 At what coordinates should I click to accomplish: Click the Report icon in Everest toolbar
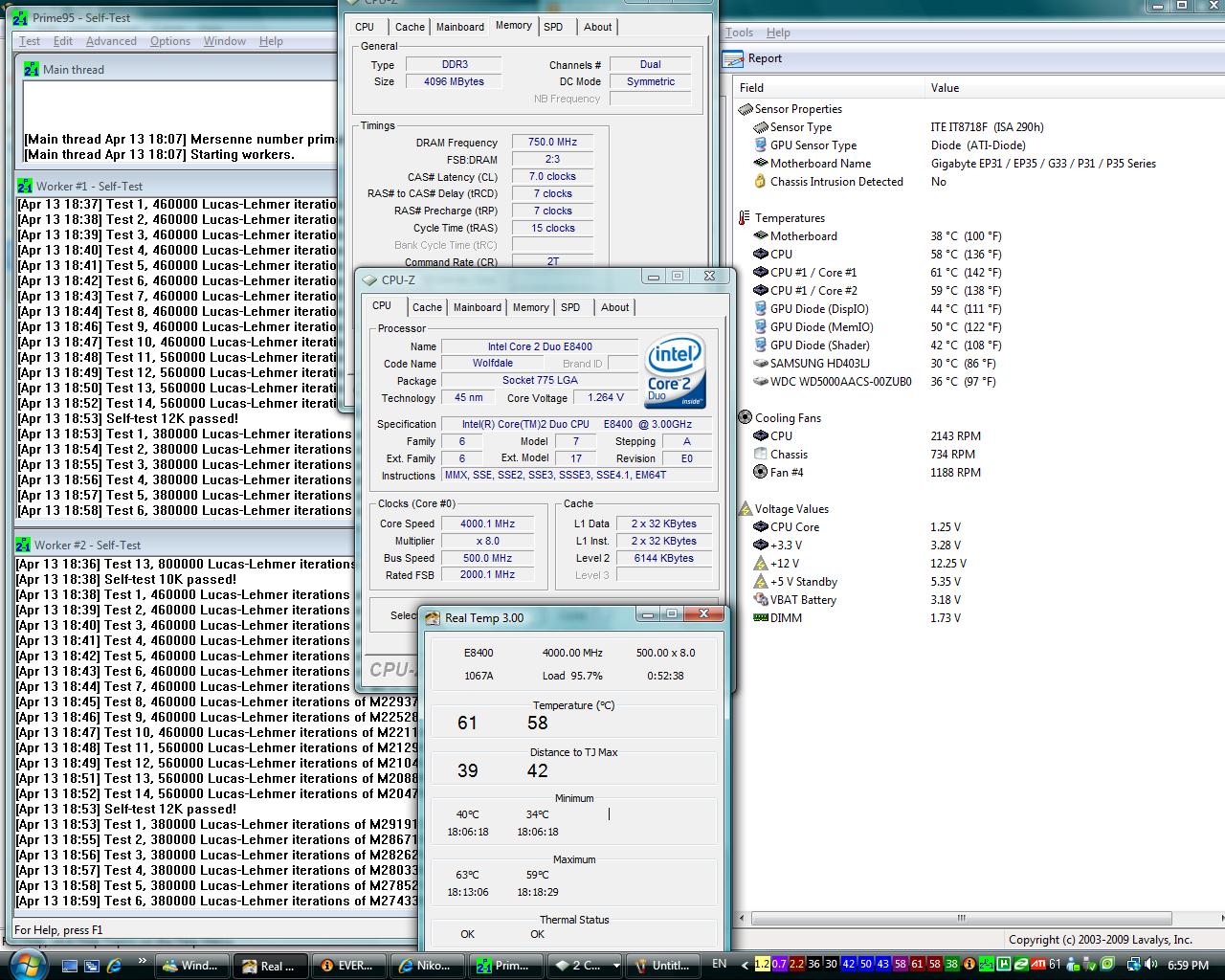[x=733, y=59]
